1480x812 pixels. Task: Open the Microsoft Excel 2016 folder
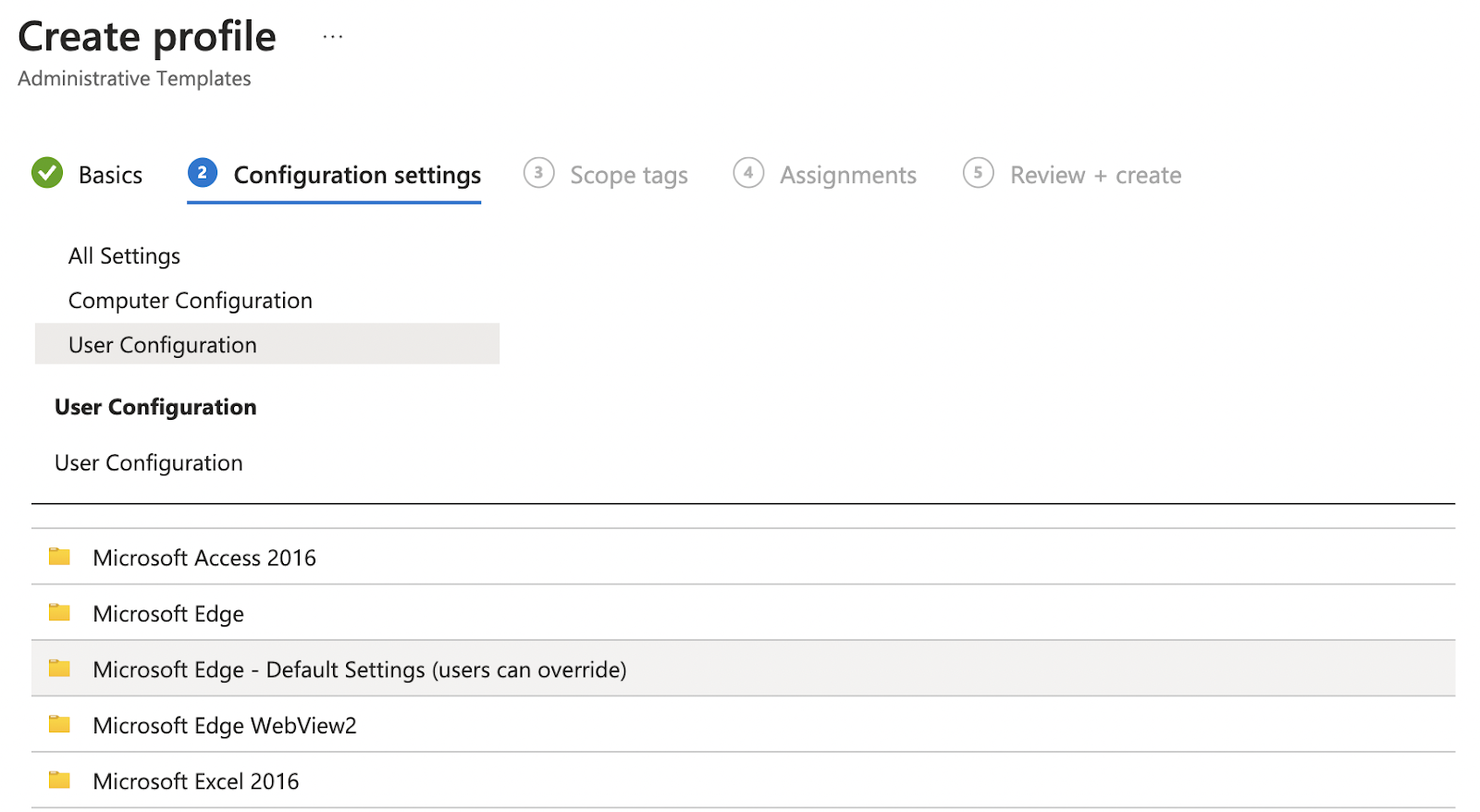coord(743,780)
